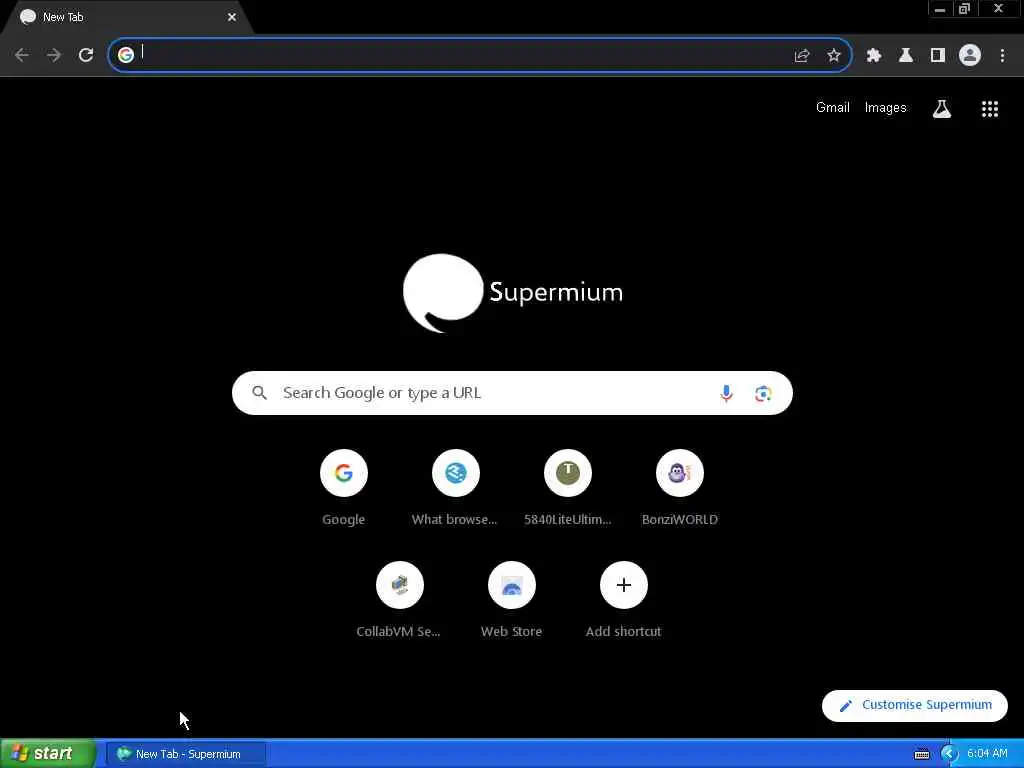This screenshot has height=768, width=1024.
Task: Reload the page with the refresh icon
Action: 86,56
